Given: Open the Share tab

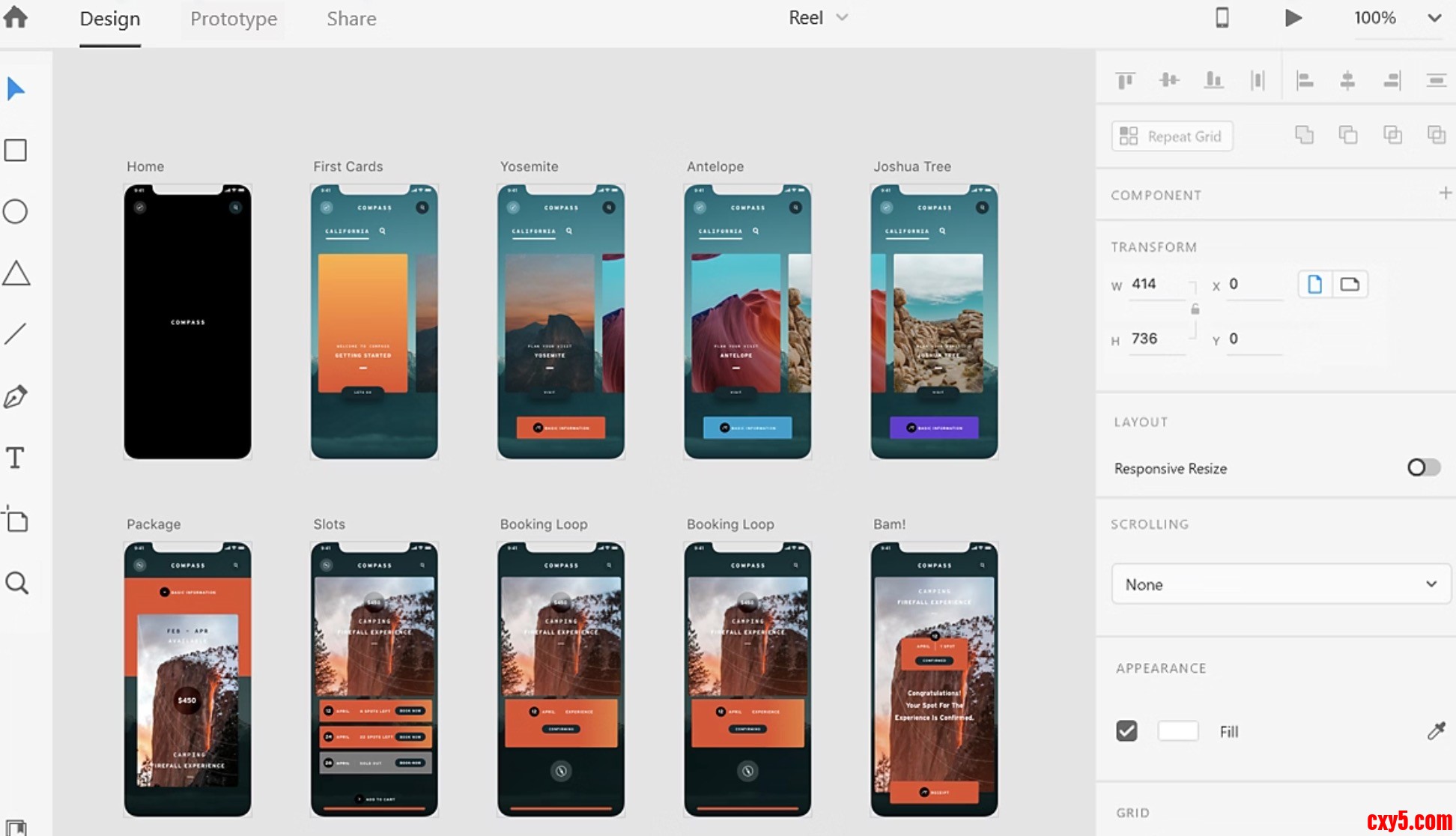Looking at the screenshot, I should (x=351, y=19).
